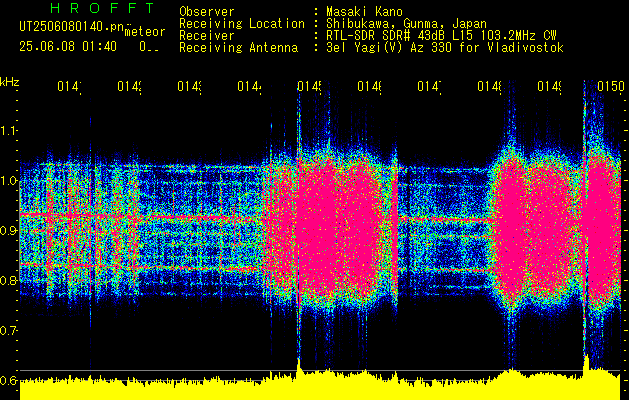Click the 0.7 kHz axis label
629x400 pixels.
point(8,330)
